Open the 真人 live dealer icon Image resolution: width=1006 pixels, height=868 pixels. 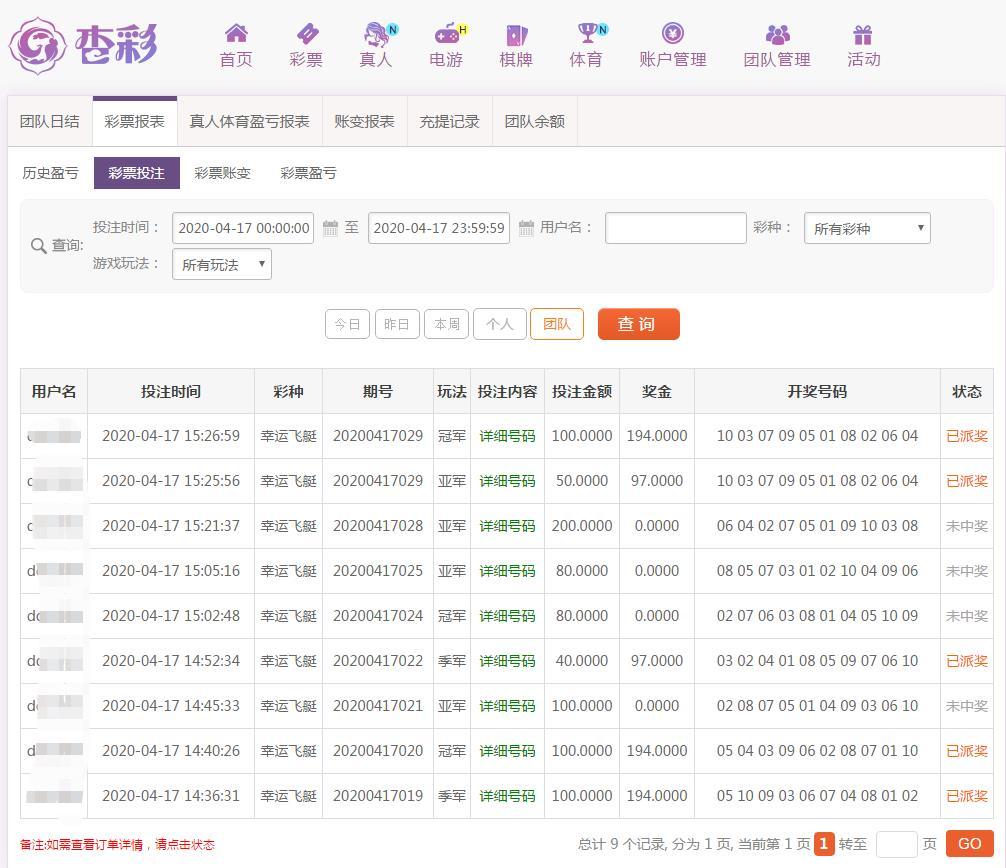[376, 35]
